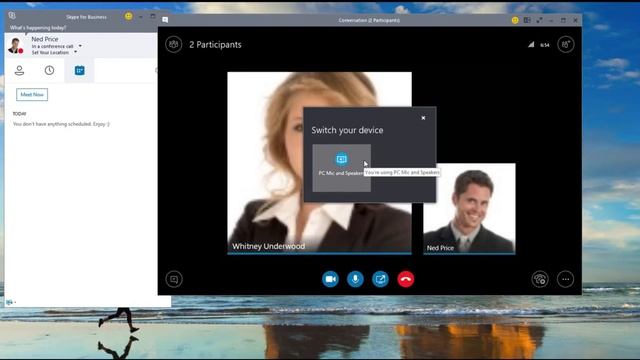Screen dimensions: 640x360
Task: Click the call duration timer
Action: click(x=544, y=45)
